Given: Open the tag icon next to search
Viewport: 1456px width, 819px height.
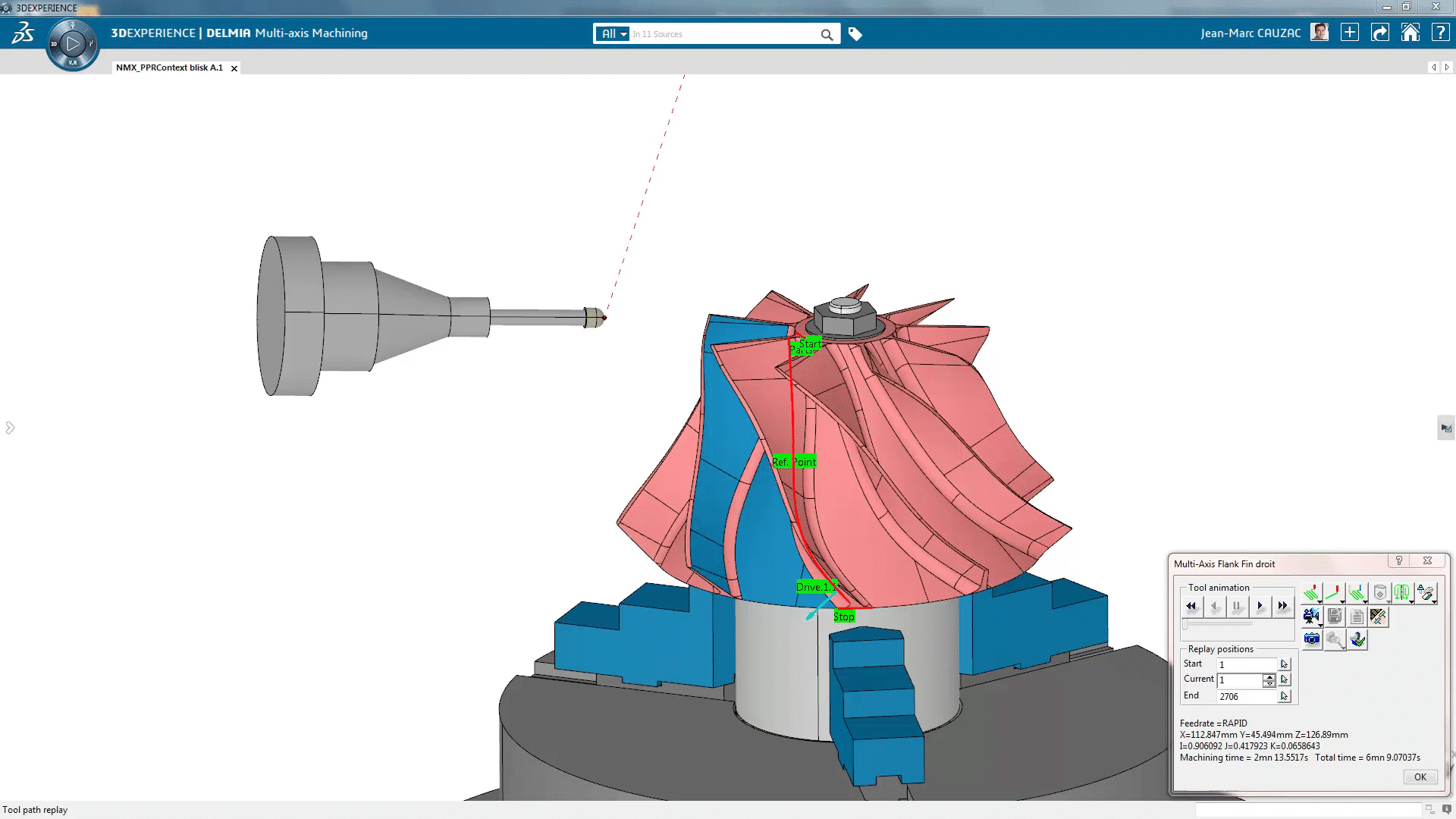Looking at the screenshot, I should pyautogui.click(x=855, y=34).
